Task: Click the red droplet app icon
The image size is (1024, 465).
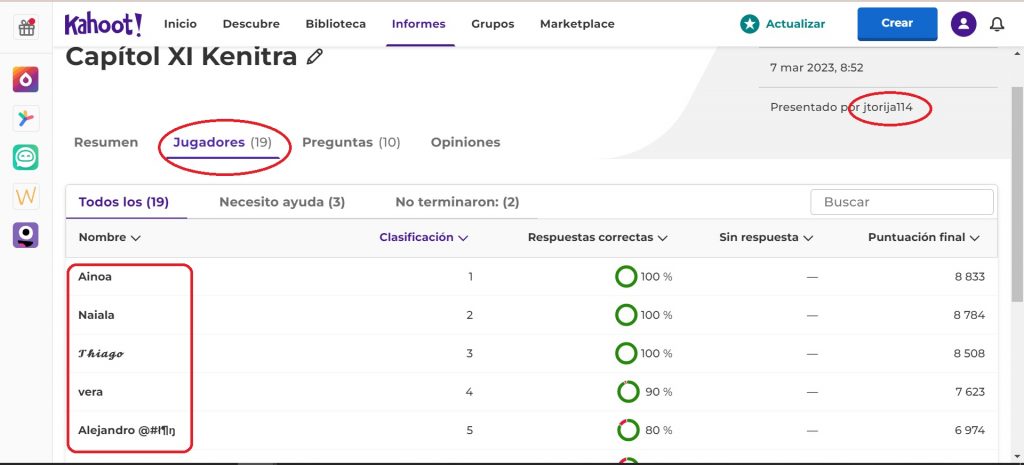Action: 26,80
